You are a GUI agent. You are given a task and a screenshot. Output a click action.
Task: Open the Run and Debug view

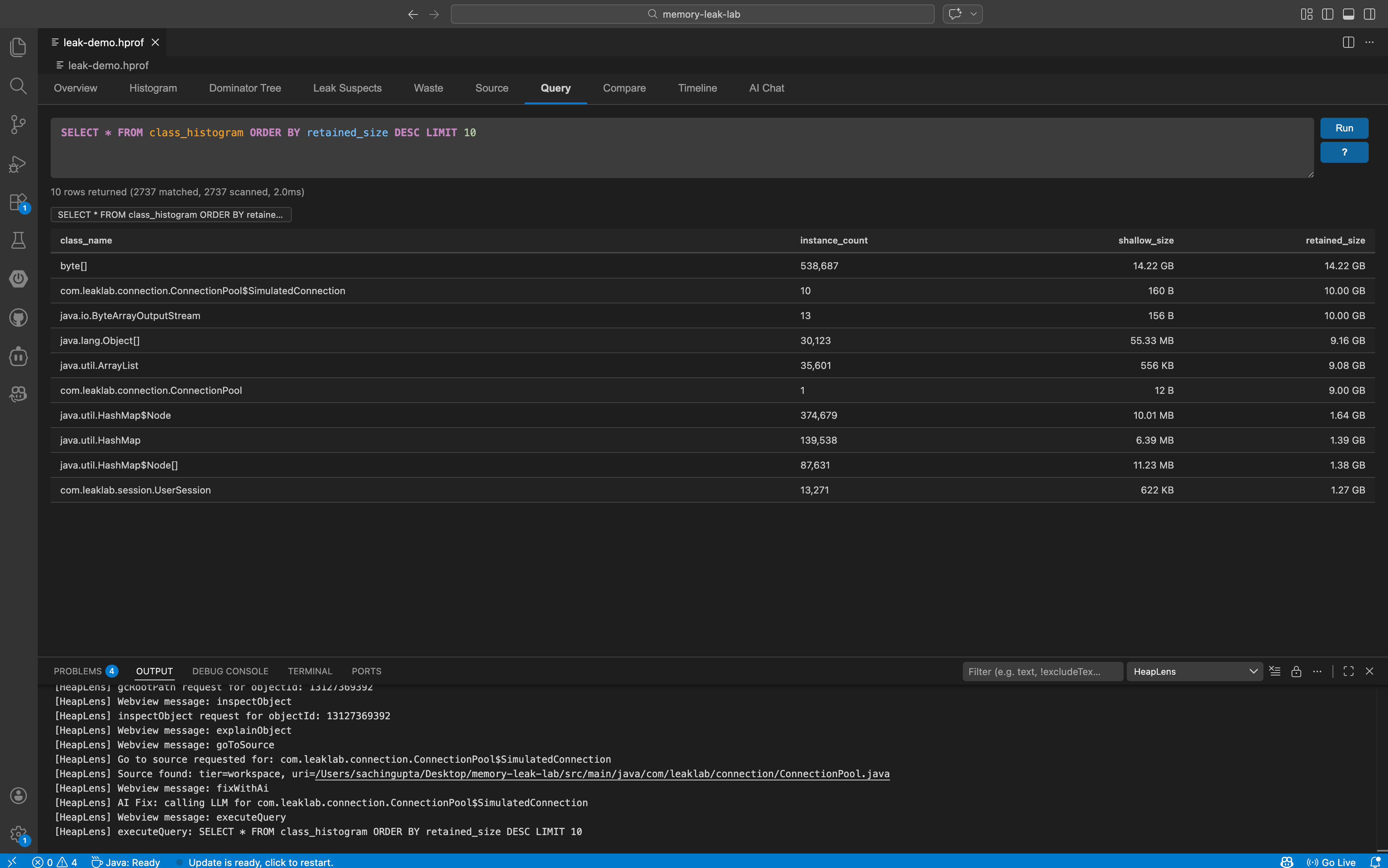click(x=18, y=164)
